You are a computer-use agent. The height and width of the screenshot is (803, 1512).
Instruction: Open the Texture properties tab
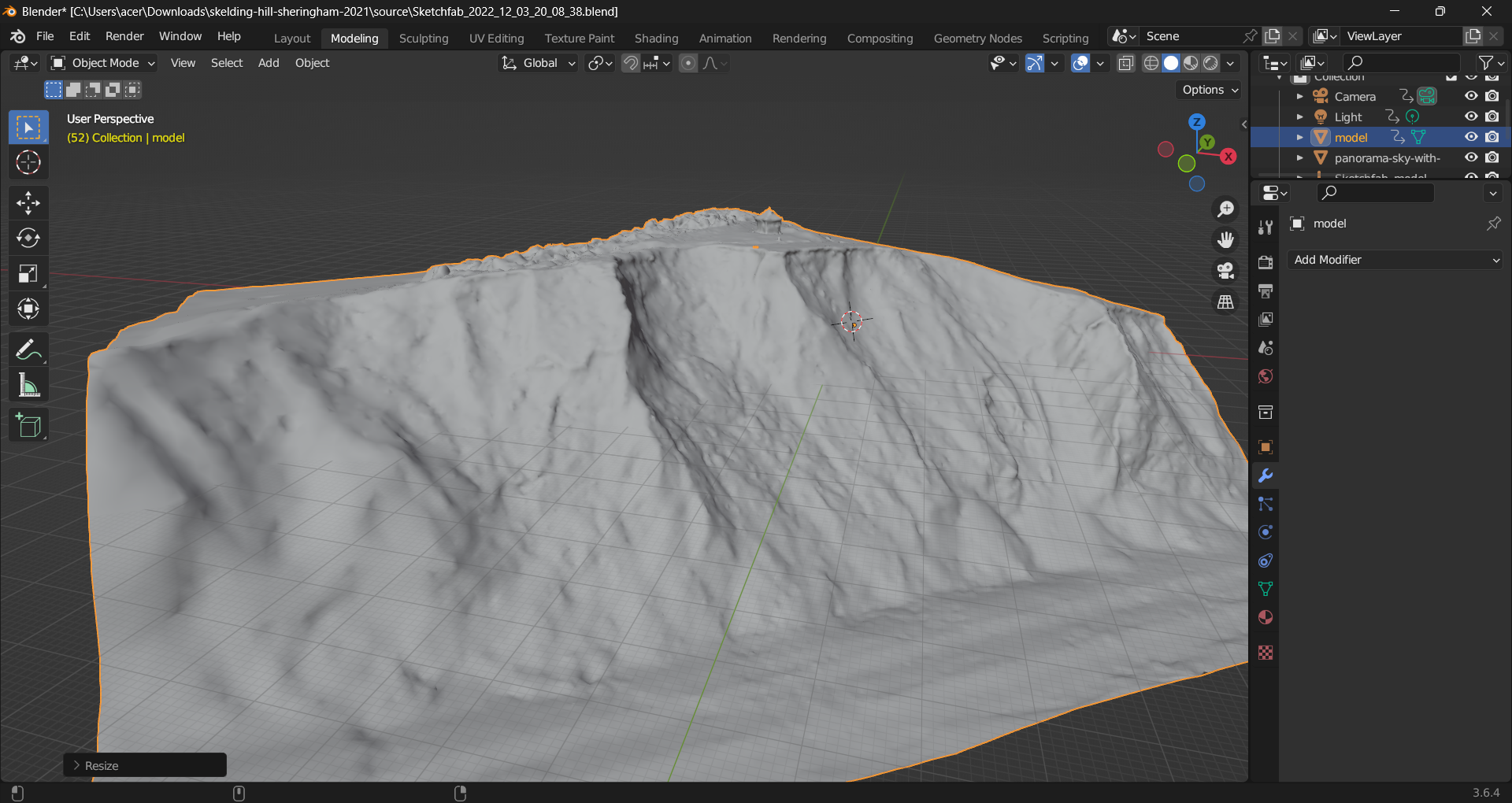(1266, 653)
